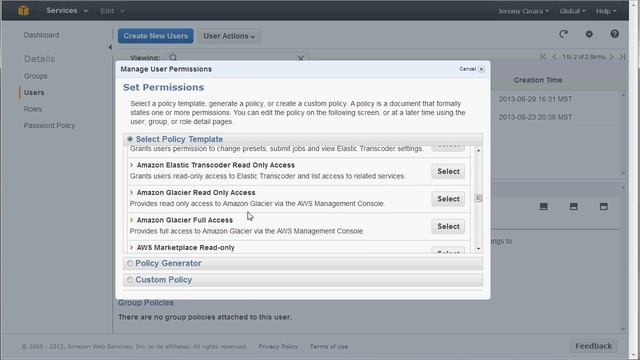
Task: Clear the Viewing search with the X icon
Action: coord(300,58)
